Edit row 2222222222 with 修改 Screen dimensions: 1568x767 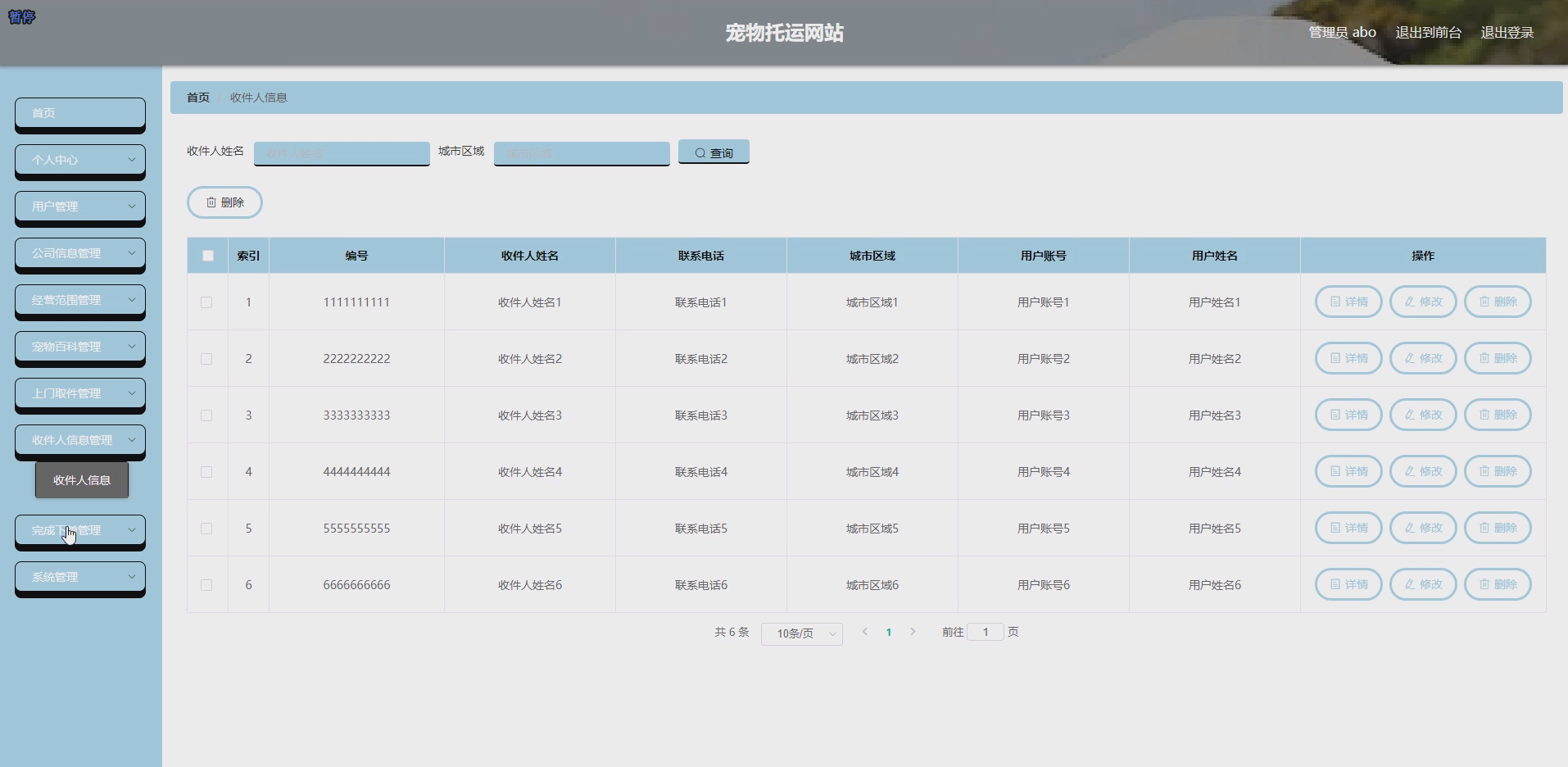(x=1423, y=358)
